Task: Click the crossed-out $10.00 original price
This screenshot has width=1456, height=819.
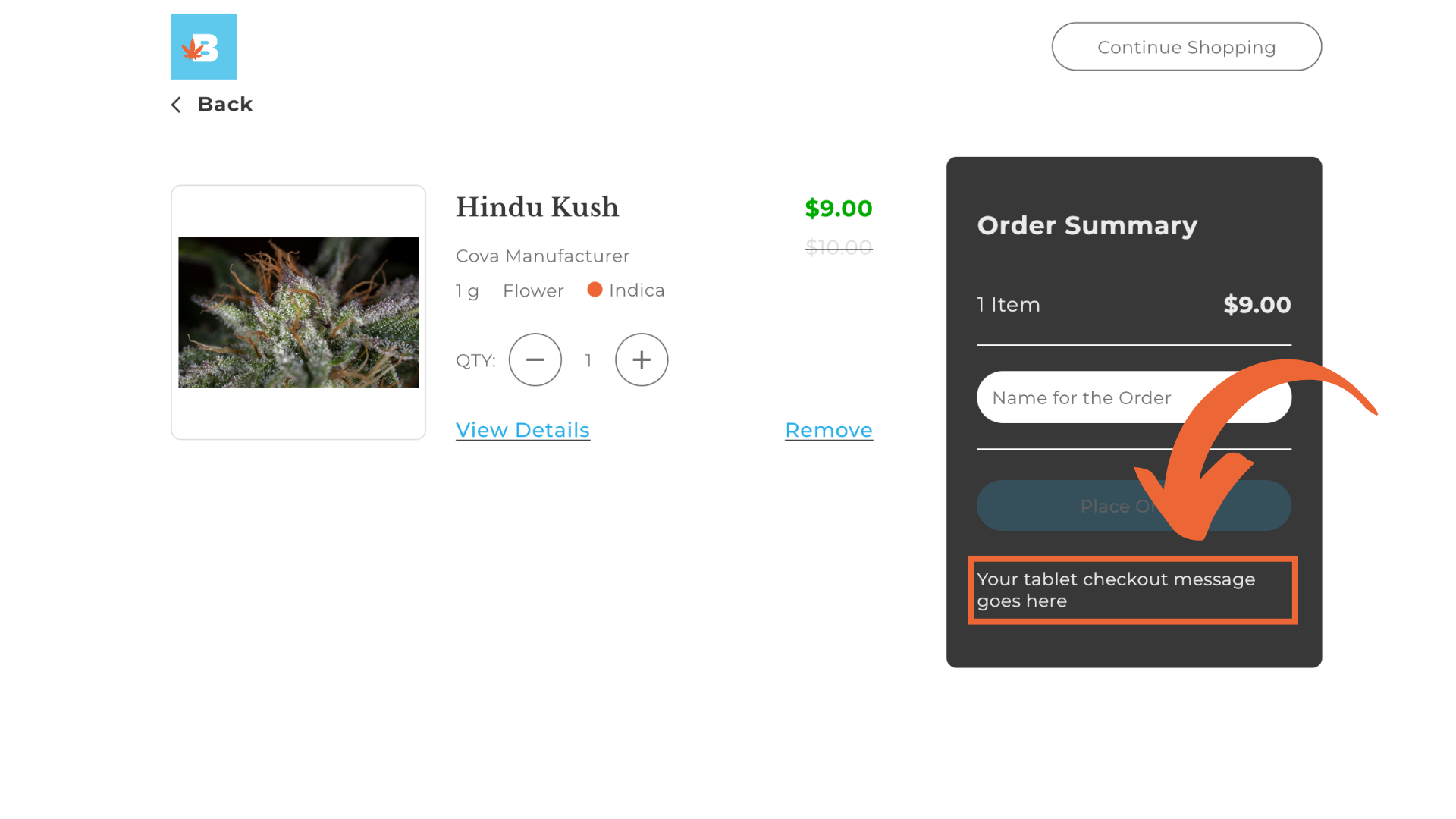Action: pyautogui.click(x=838, y=247)
